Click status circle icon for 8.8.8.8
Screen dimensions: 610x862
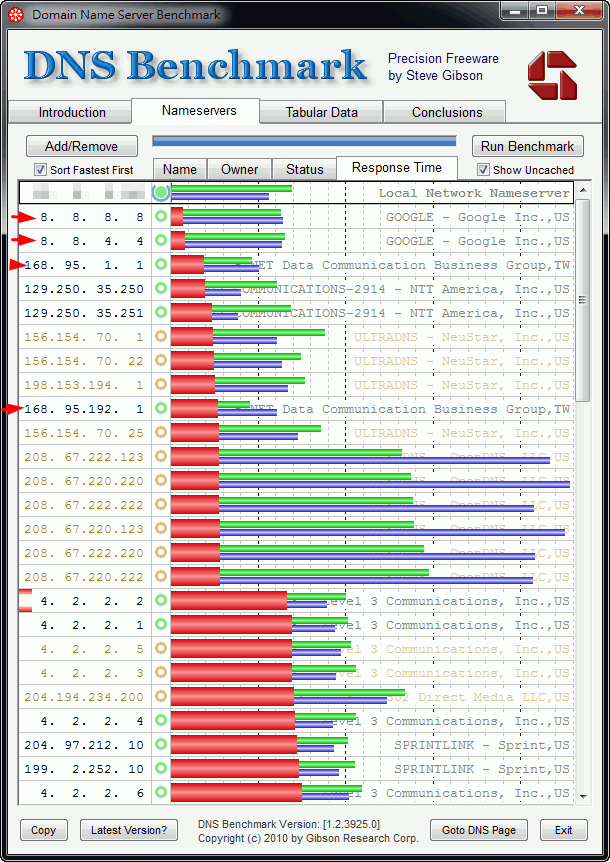160,217
